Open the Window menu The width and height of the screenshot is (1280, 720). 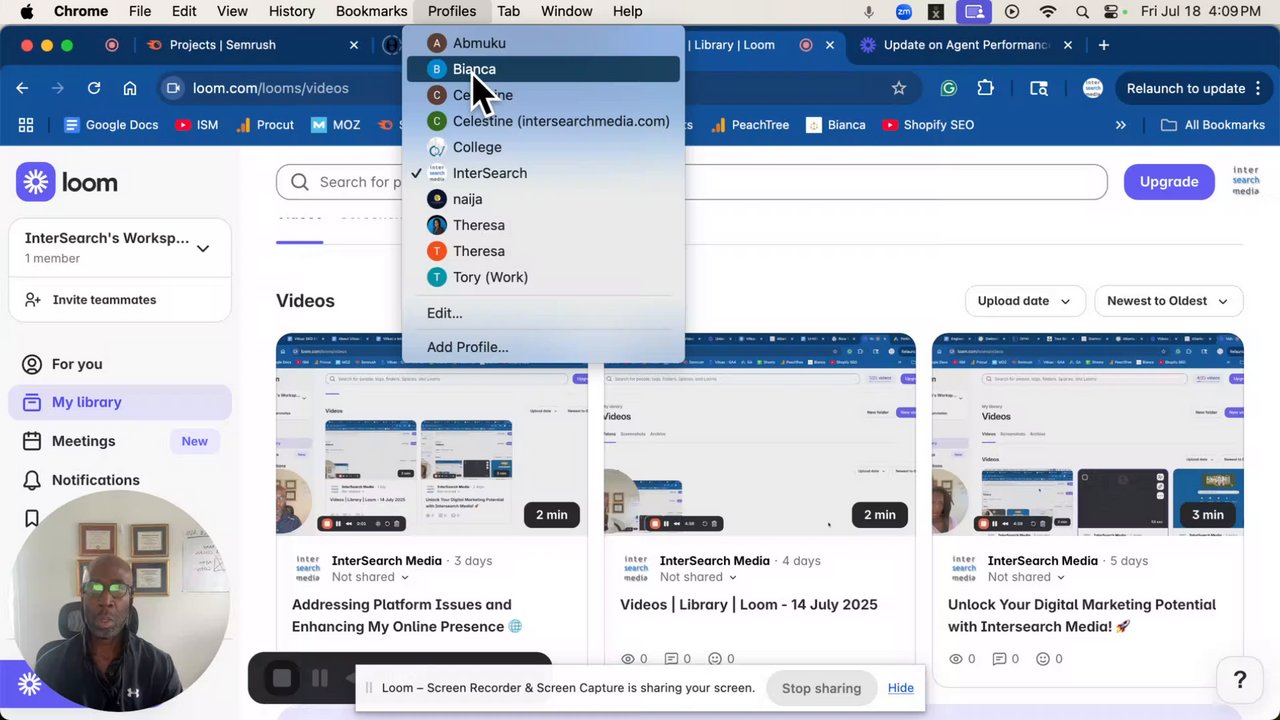(x=566, y=11)
